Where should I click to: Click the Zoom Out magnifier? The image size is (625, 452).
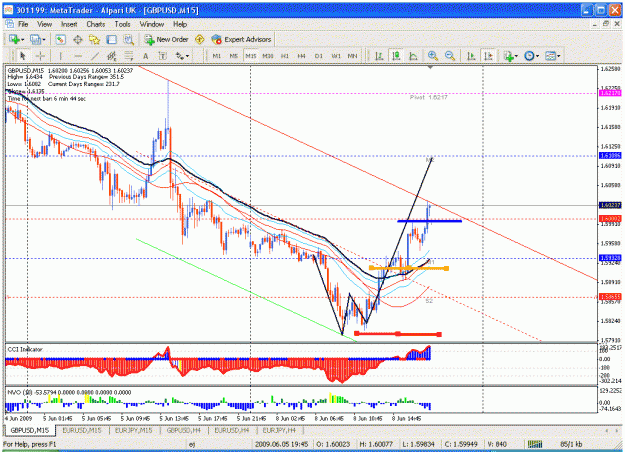pyautogui.click(x=450, y=56)
